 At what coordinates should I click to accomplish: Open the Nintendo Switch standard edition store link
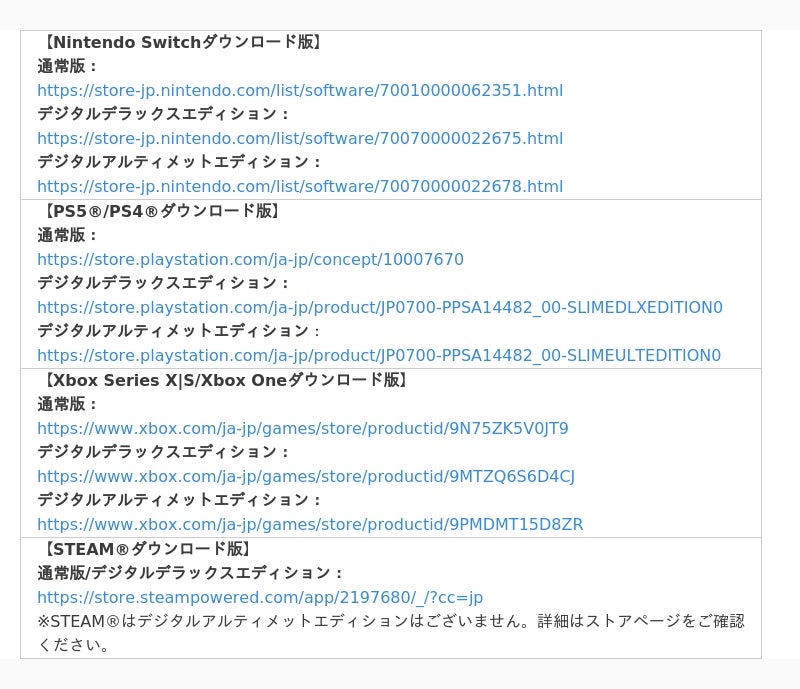coord(300,90)
